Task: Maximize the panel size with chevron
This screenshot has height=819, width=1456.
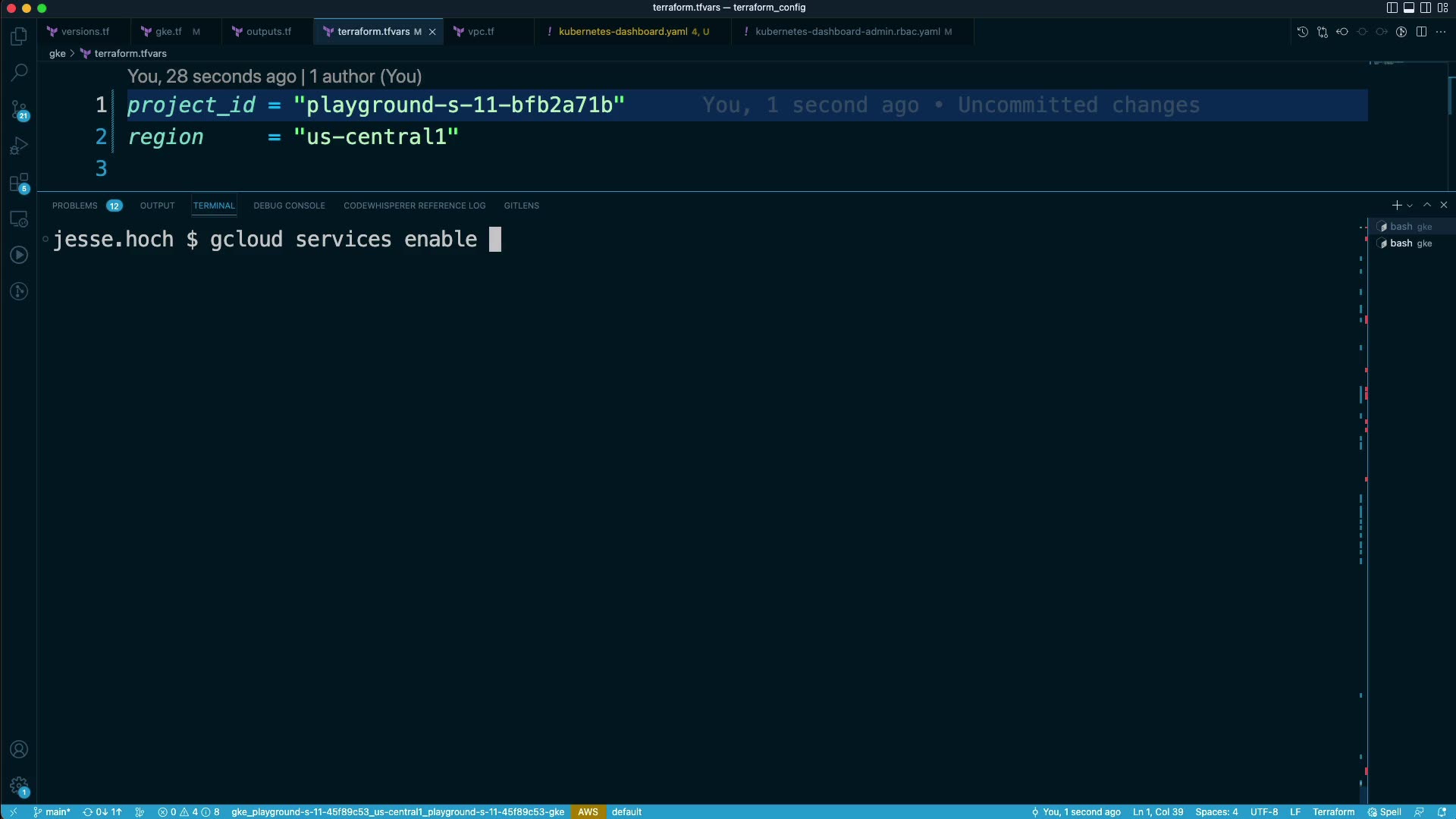Action: (1427, 206)
